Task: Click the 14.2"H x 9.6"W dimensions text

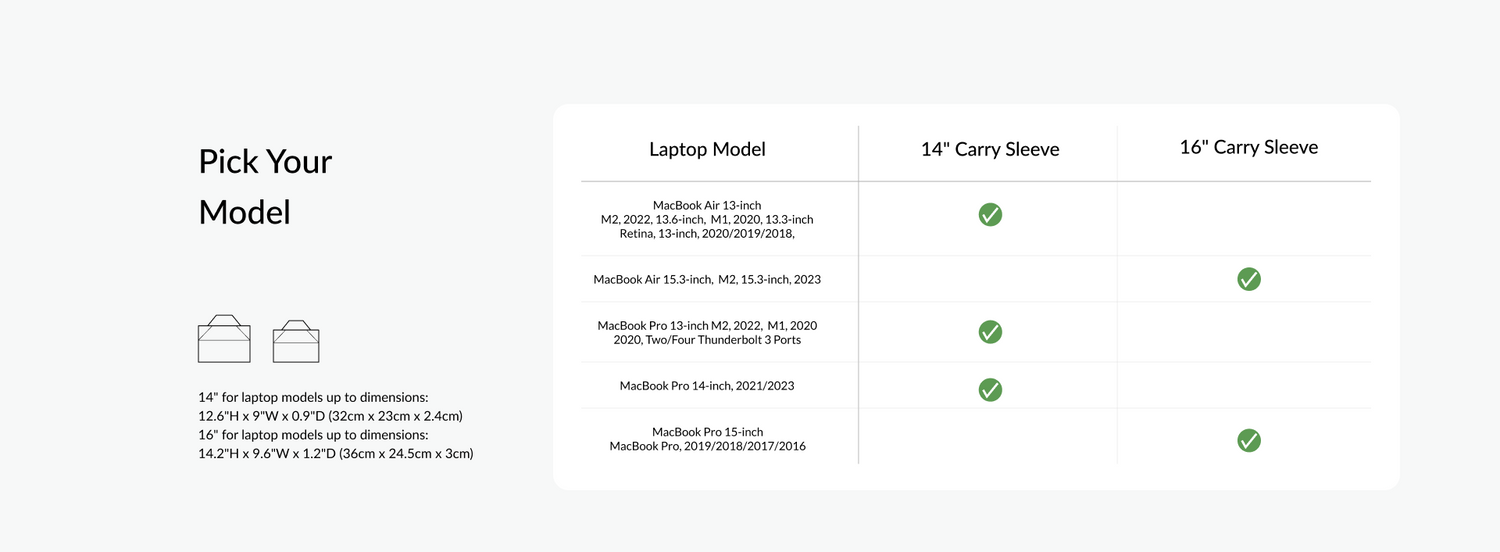Action: pyautogui.click(x=335, y=454)
